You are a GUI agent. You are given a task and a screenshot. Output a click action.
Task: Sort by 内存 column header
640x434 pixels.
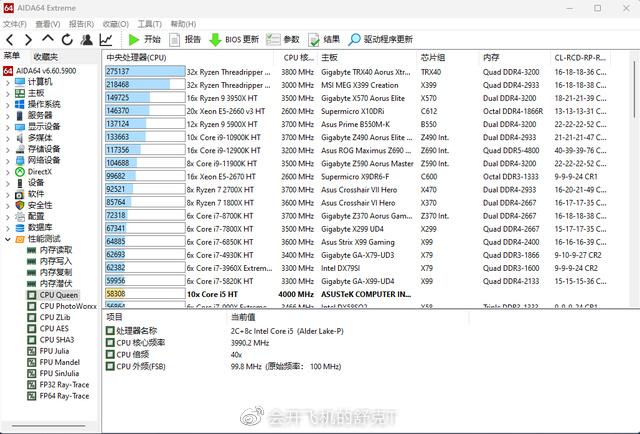(x=491, y=58)
